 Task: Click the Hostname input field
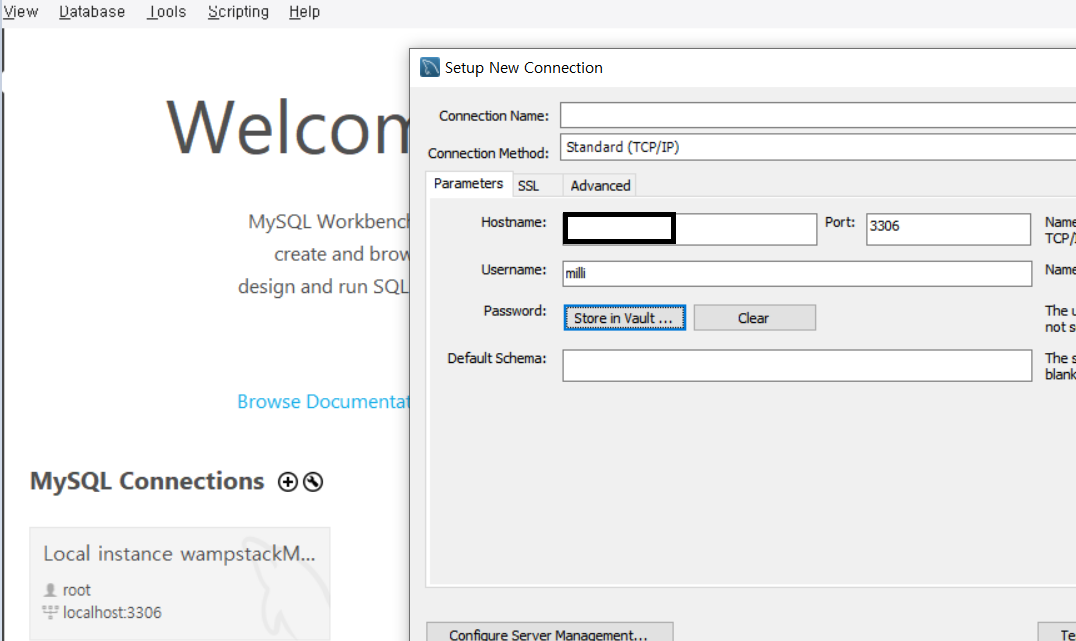[x=690, y=229]
